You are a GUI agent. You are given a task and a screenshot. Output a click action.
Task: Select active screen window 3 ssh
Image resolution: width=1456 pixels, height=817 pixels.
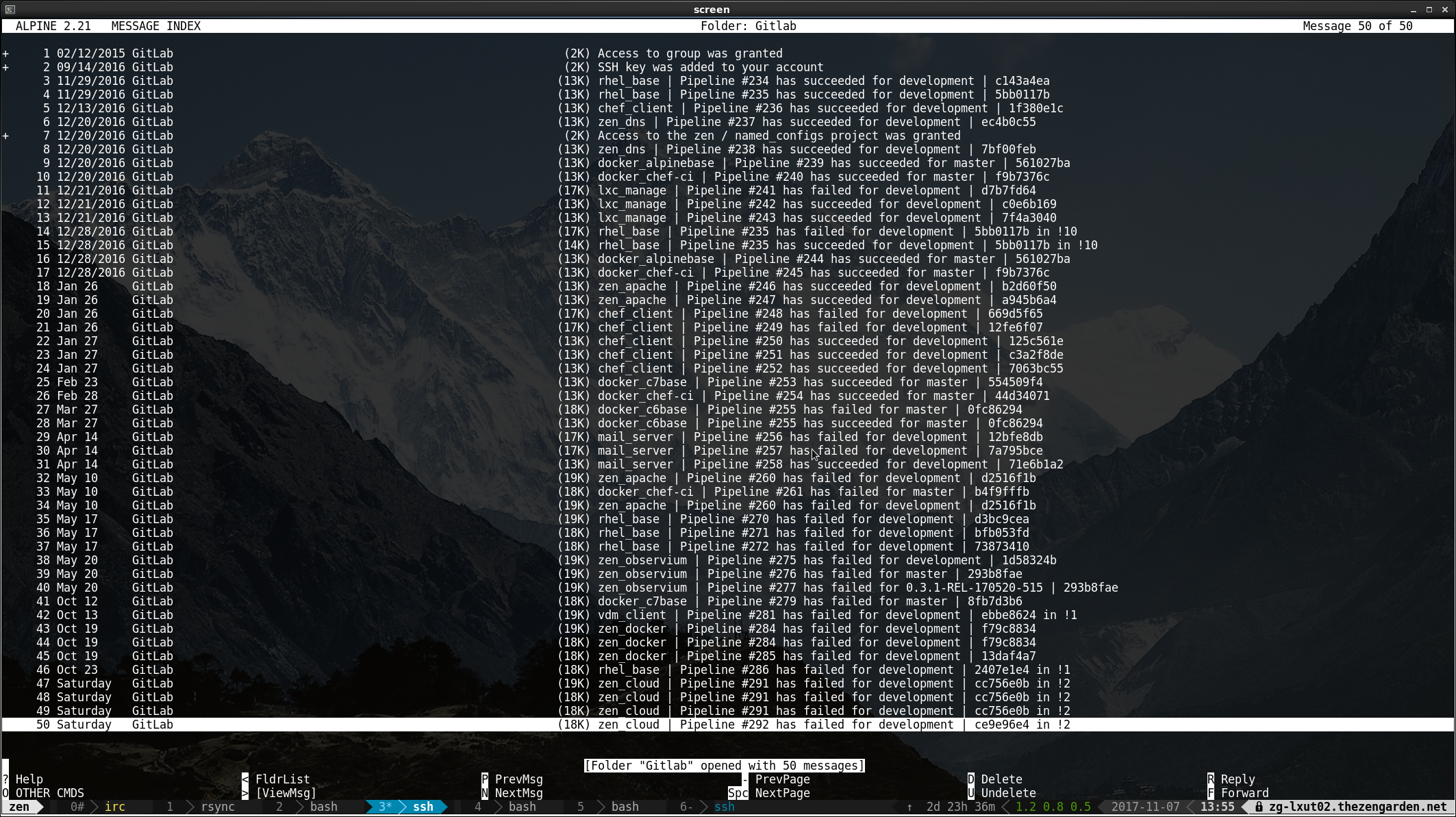406,807
